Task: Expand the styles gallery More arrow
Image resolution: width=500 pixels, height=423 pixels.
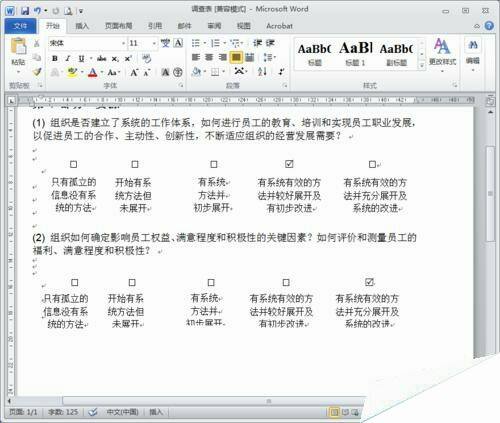Action: tap(422, 66)
